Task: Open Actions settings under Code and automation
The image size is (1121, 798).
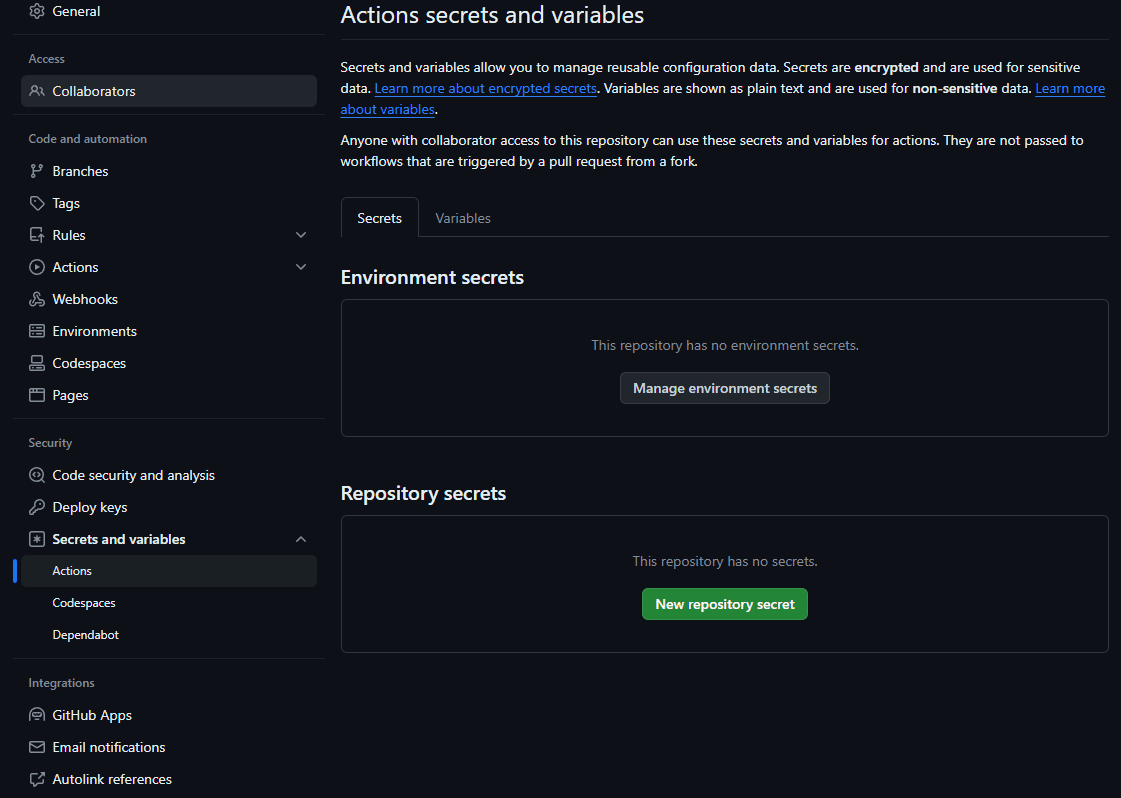Action: [75, 267]
